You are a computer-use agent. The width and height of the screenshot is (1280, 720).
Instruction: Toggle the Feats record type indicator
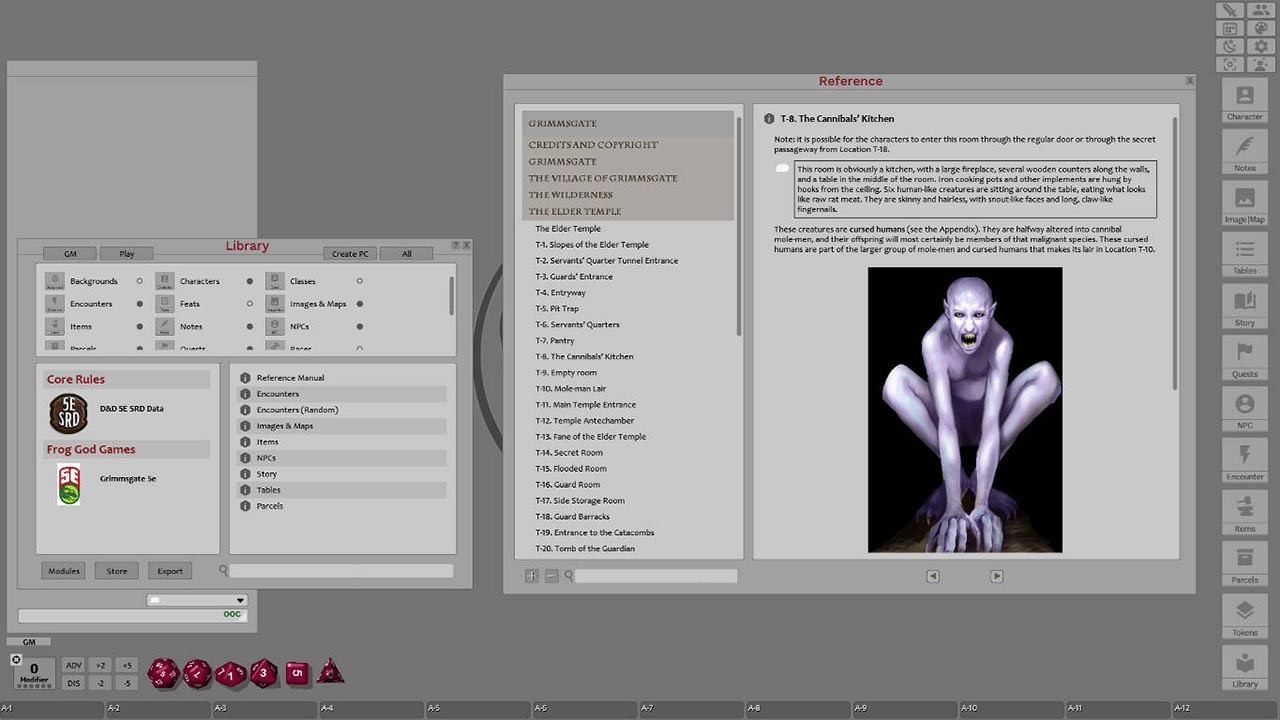point(249,303)
